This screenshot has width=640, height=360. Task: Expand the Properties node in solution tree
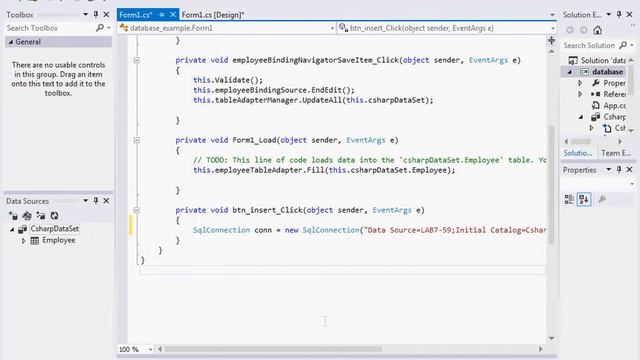tap(580, 83)
